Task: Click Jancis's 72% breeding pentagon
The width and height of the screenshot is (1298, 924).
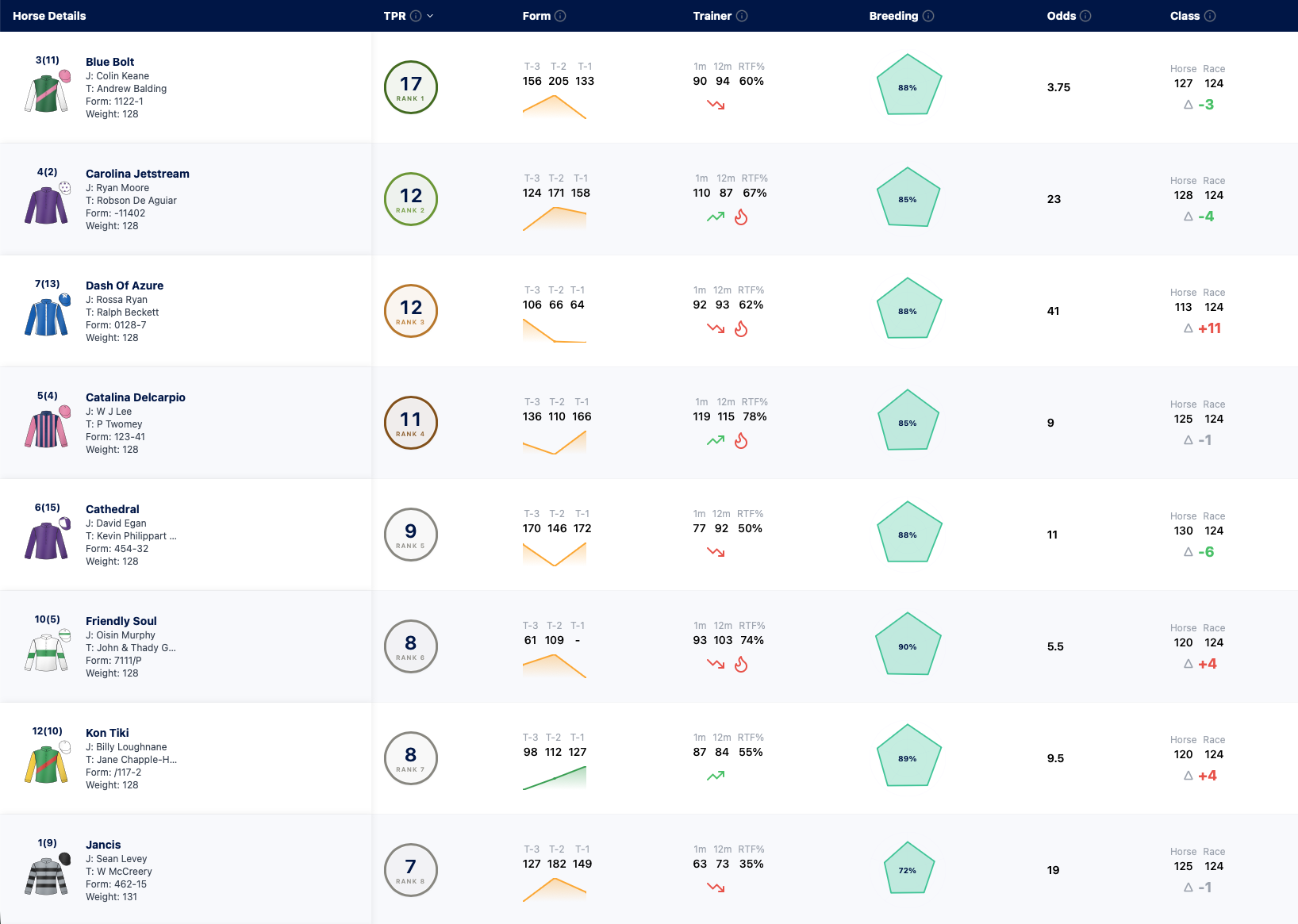Action: tap(908, 868)
